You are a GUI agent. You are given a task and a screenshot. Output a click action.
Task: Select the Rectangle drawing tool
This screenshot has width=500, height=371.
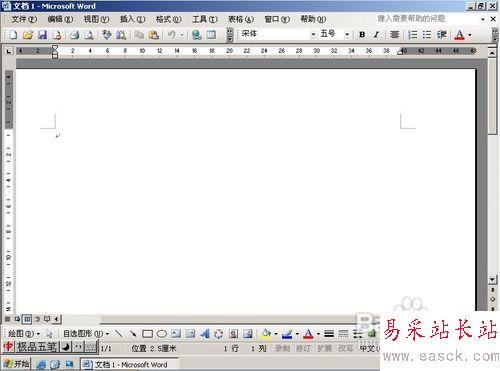147,333
